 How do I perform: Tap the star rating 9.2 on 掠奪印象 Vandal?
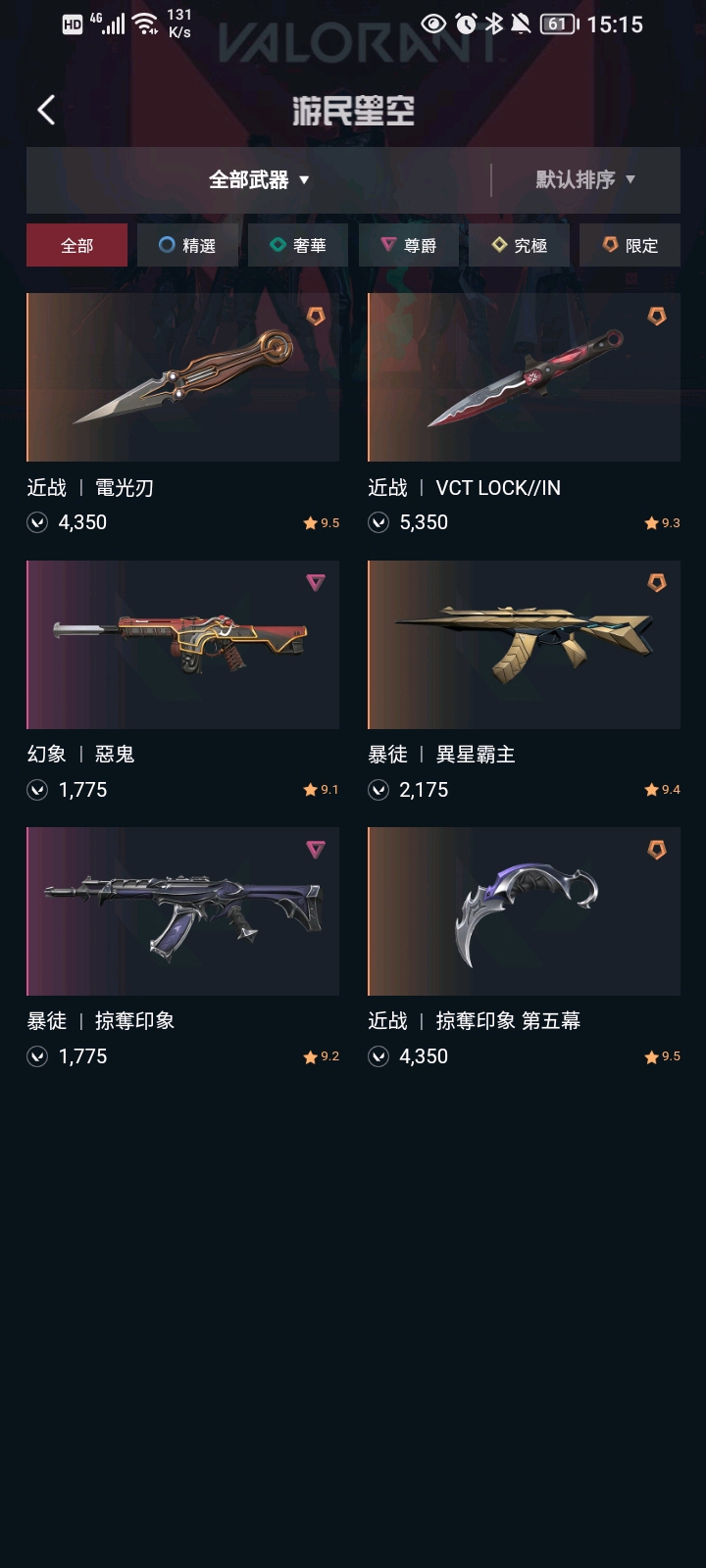click(x=321, y=1056)
